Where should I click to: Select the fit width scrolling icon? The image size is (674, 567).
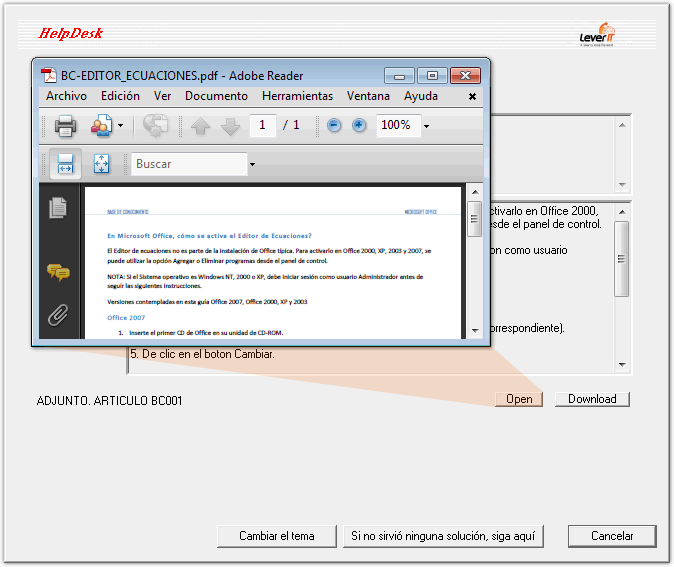pos(65,164)
